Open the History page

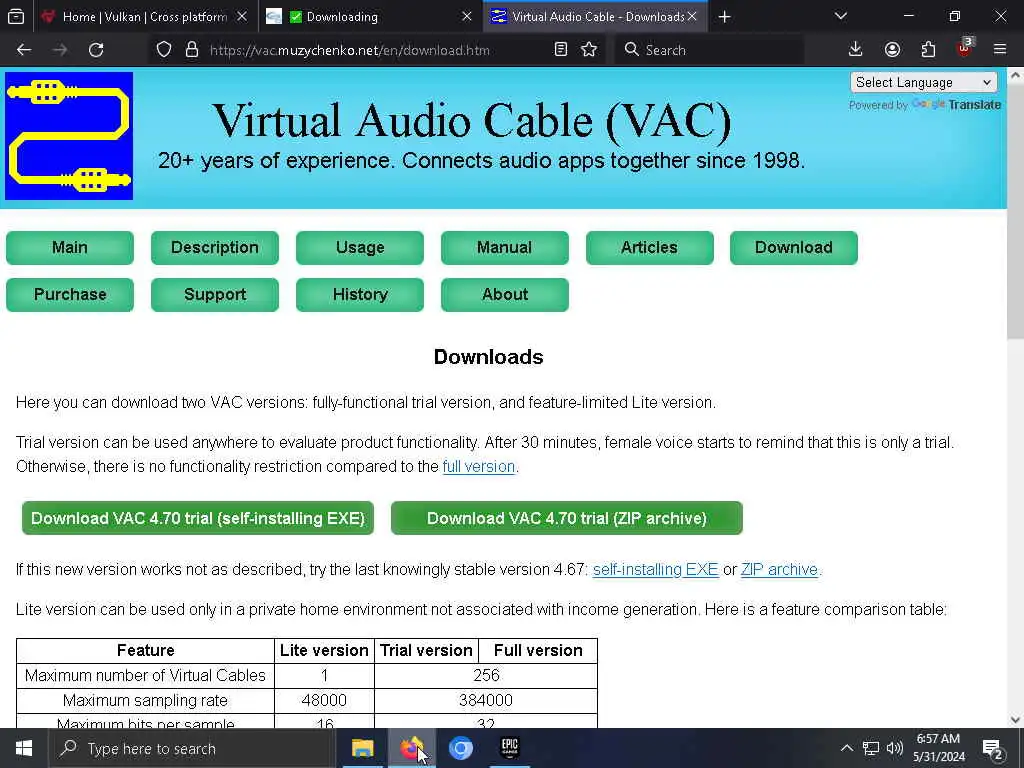coord(360,295)
